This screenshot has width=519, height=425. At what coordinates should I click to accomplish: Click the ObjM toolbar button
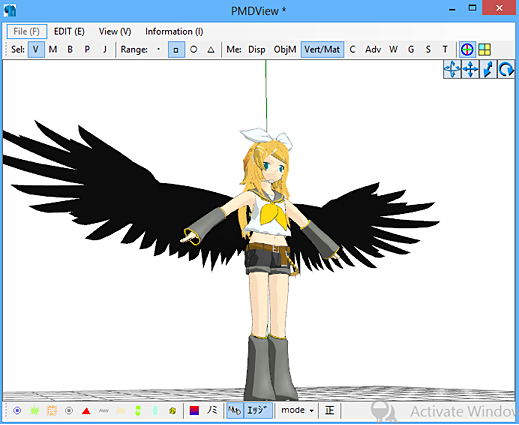(x=285, y=50)
